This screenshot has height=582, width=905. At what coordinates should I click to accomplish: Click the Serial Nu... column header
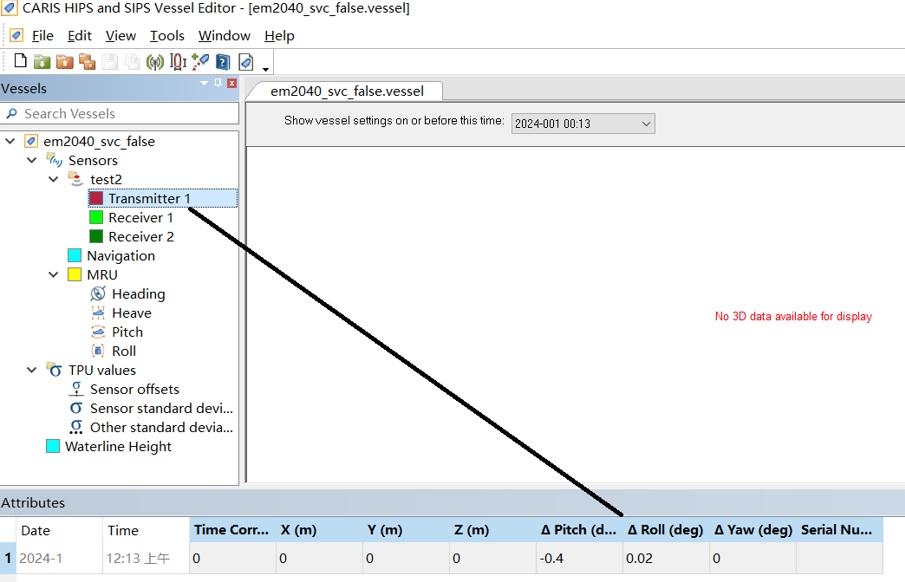(839, 530)
